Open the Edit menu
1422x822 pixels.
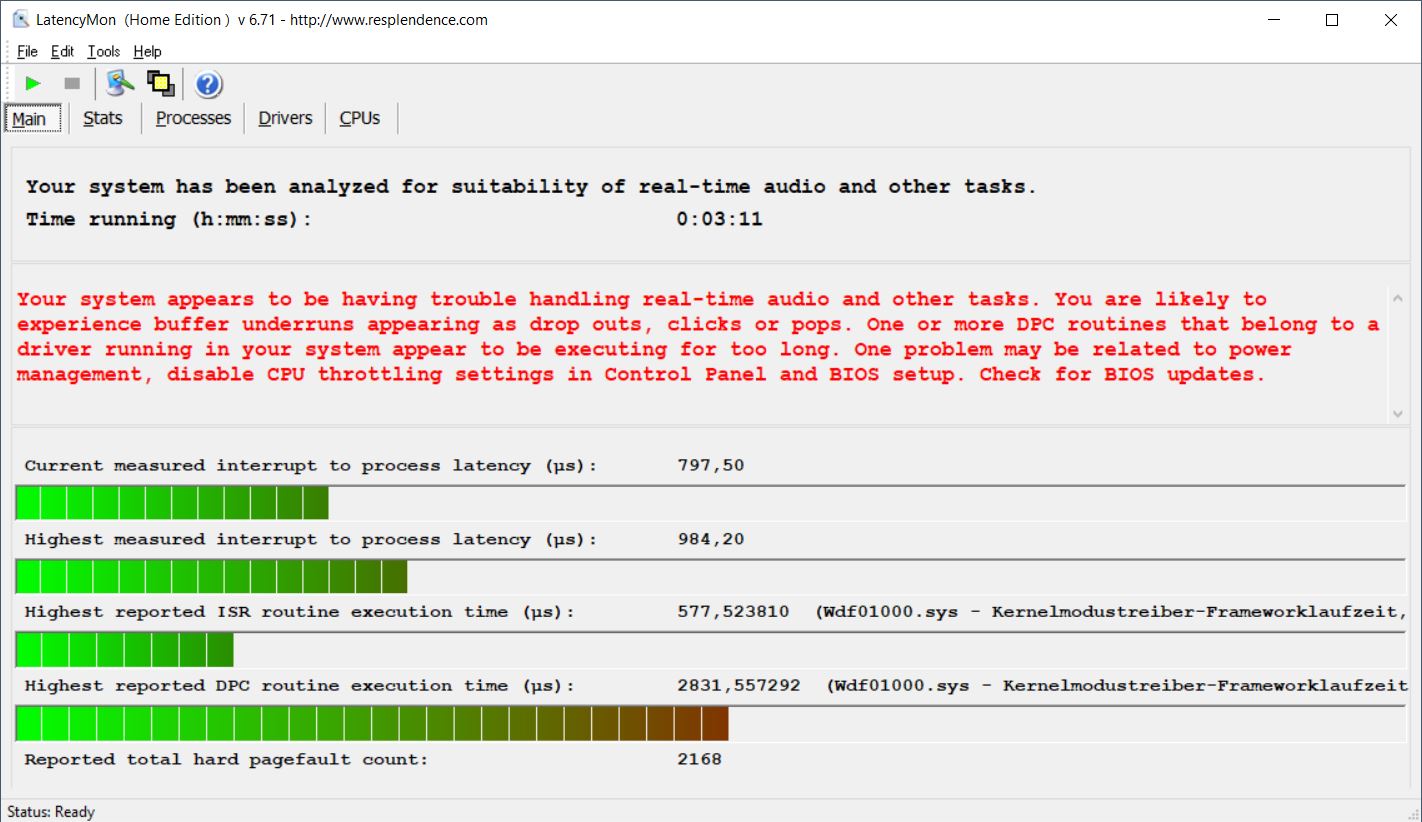[63, 51]
